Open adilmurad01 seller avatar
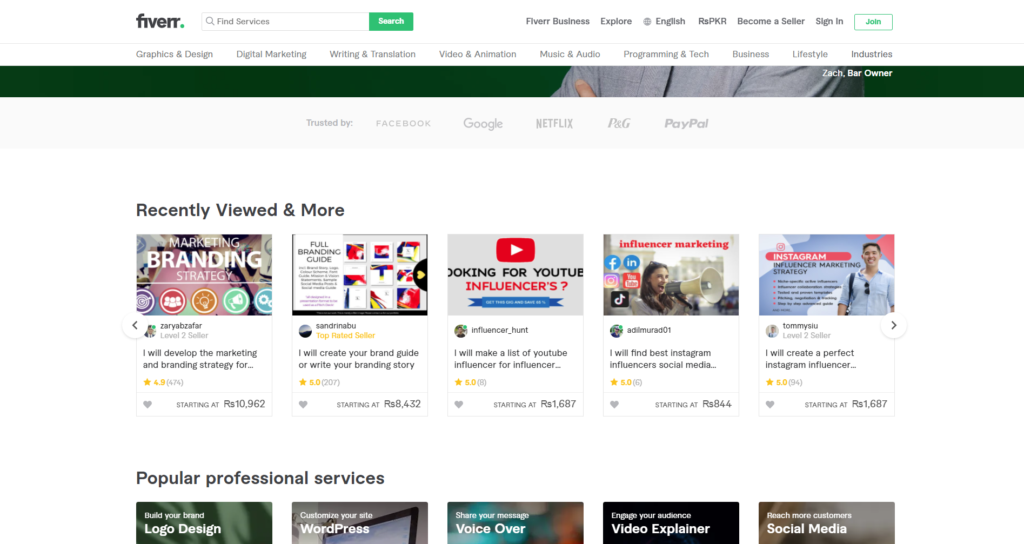The image size is (1024, 544). pyautogui.click(x=616, y=331)
